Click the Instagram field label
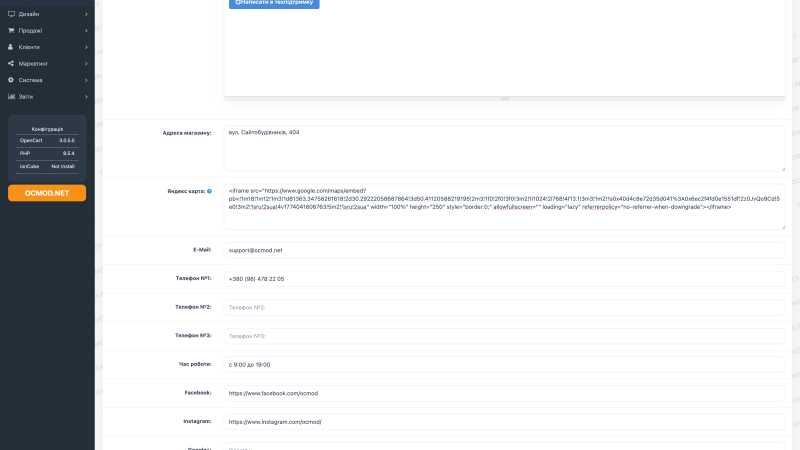The height and width of the screenshot is (450, 800). [197, 421]
